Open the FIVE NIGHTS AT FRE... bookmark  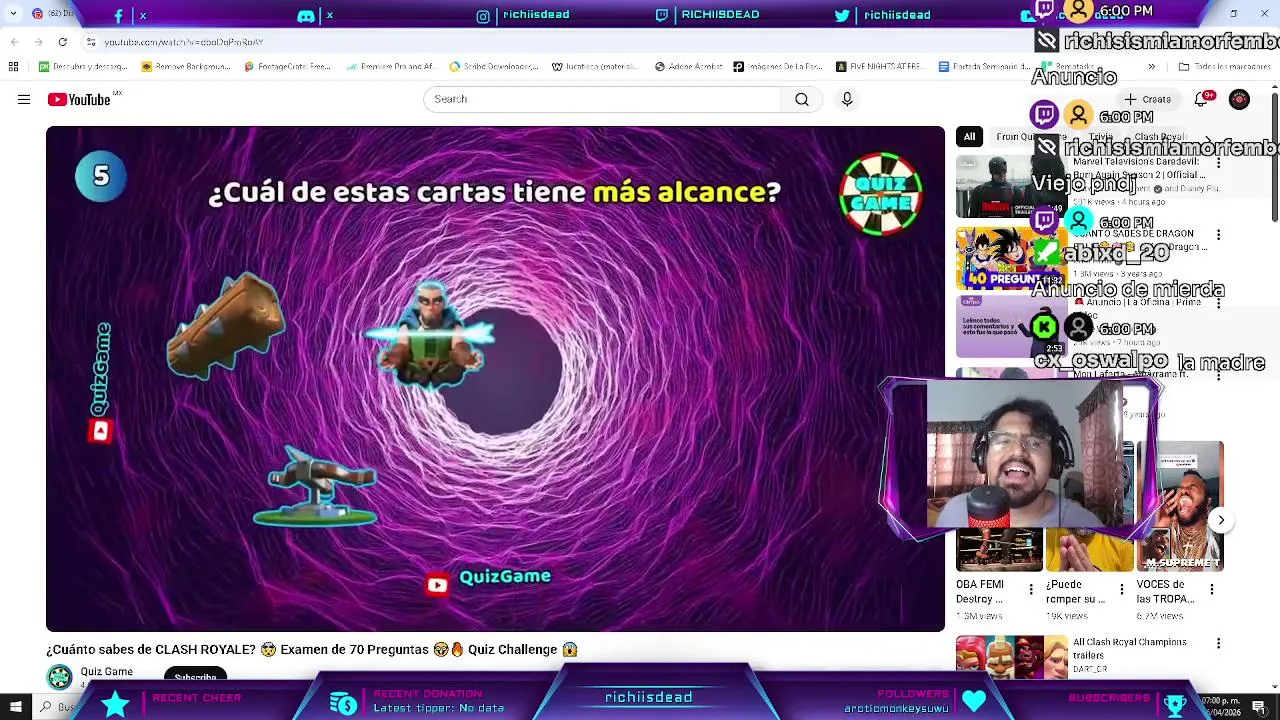click(x=880, y=67)
